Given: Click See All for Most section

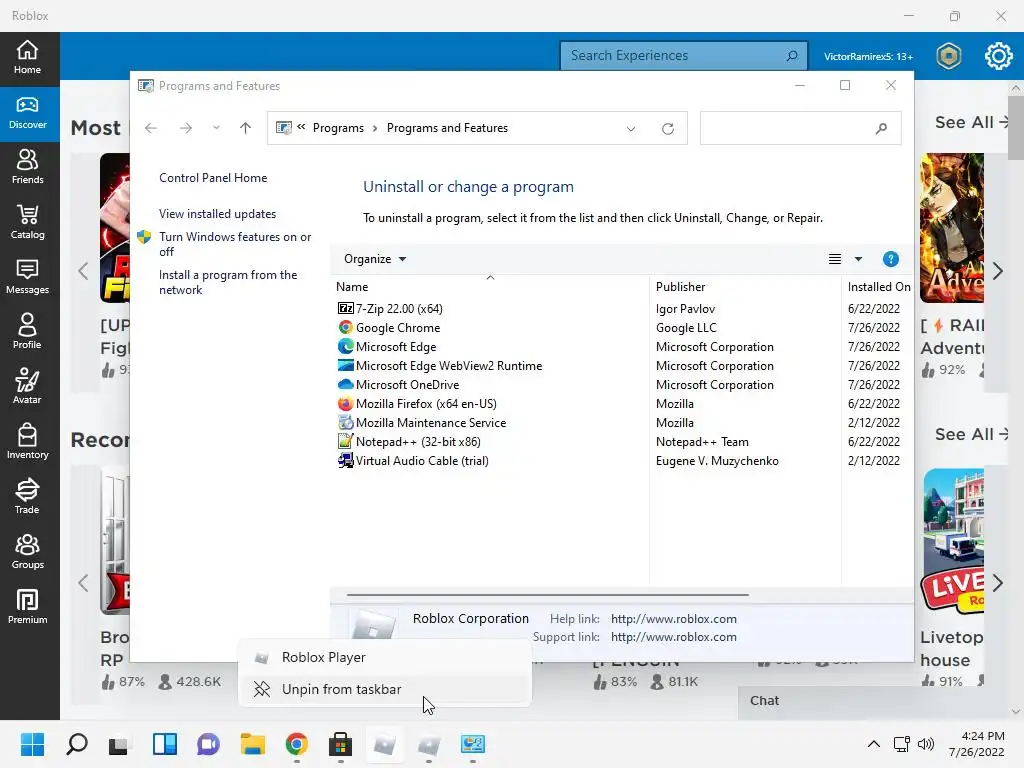Looking at the screenshot, I should tap(971, 122).
